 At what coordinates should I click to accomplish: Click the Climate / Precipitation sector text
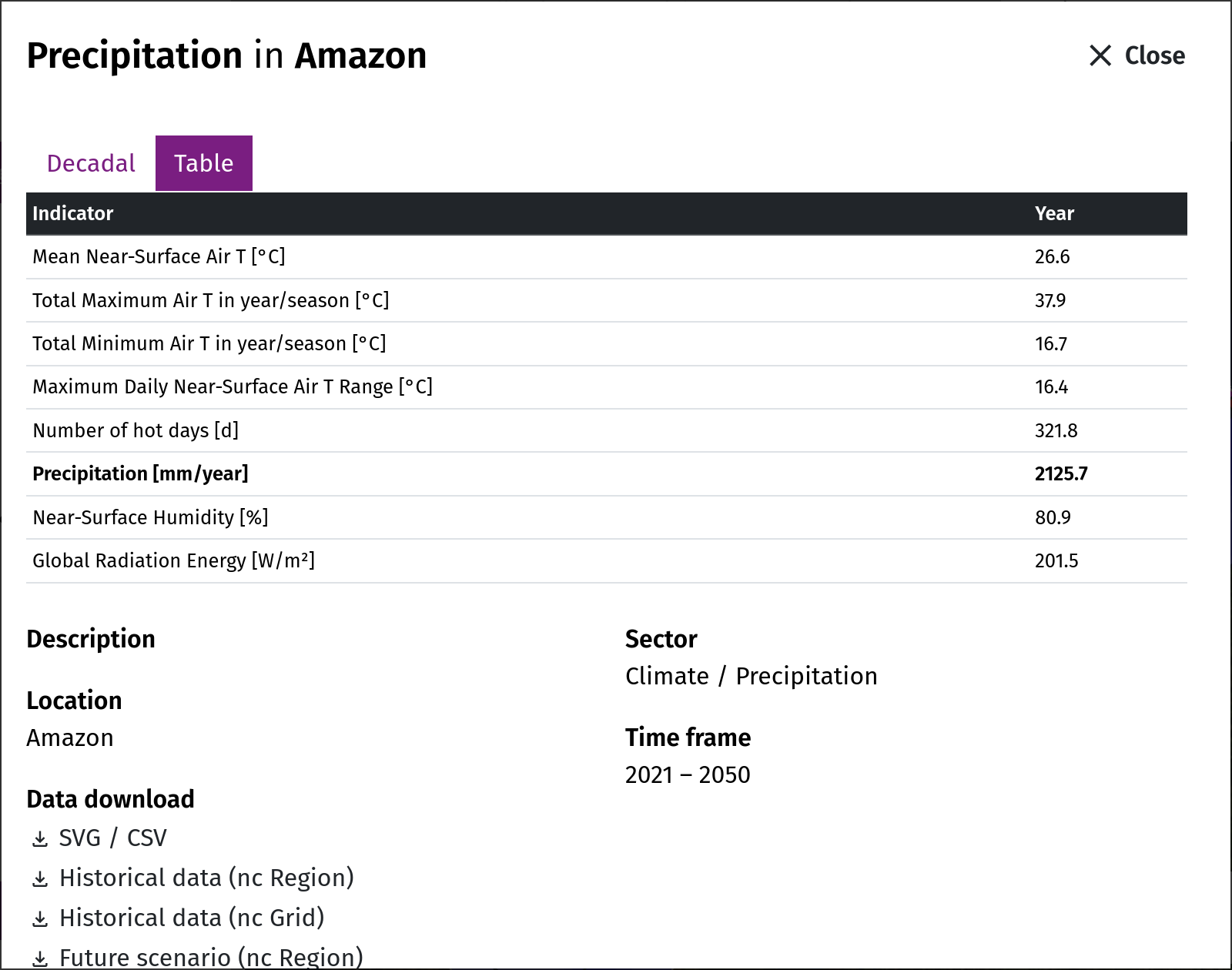(752, 676)
